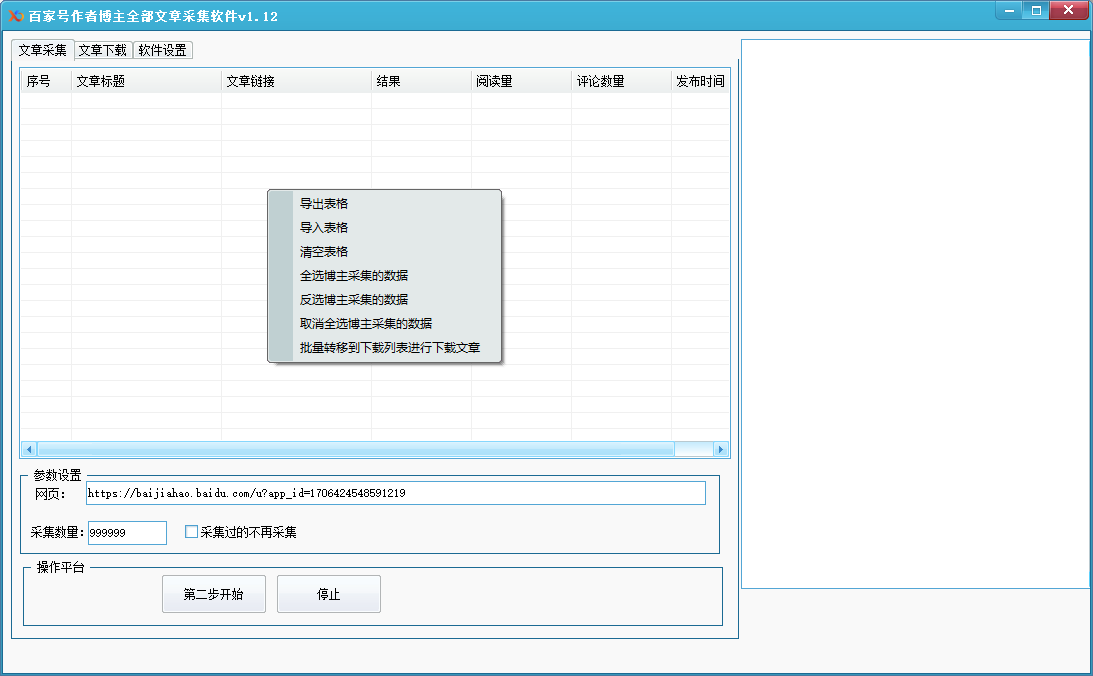
Task: Click the 阅读量 column header
Action: click(x=521, y=81)
